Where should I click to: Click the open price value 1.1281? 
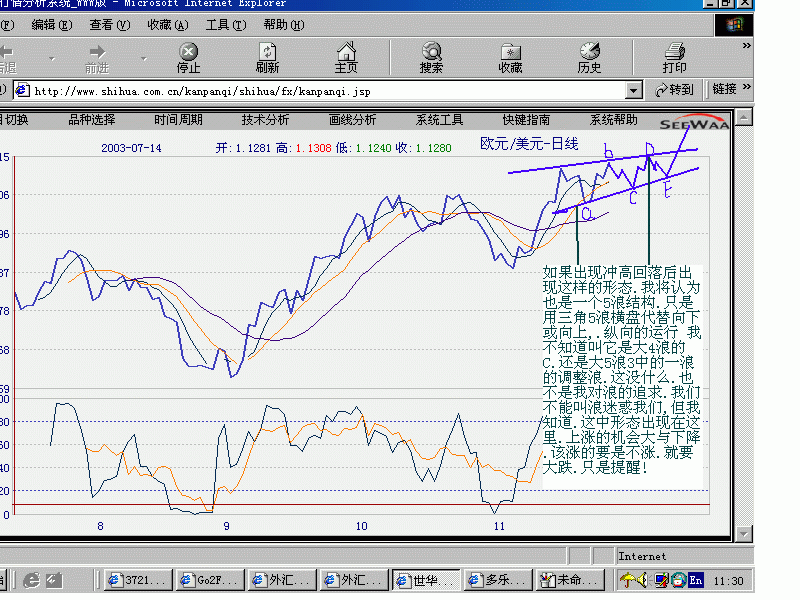point(253,148)
